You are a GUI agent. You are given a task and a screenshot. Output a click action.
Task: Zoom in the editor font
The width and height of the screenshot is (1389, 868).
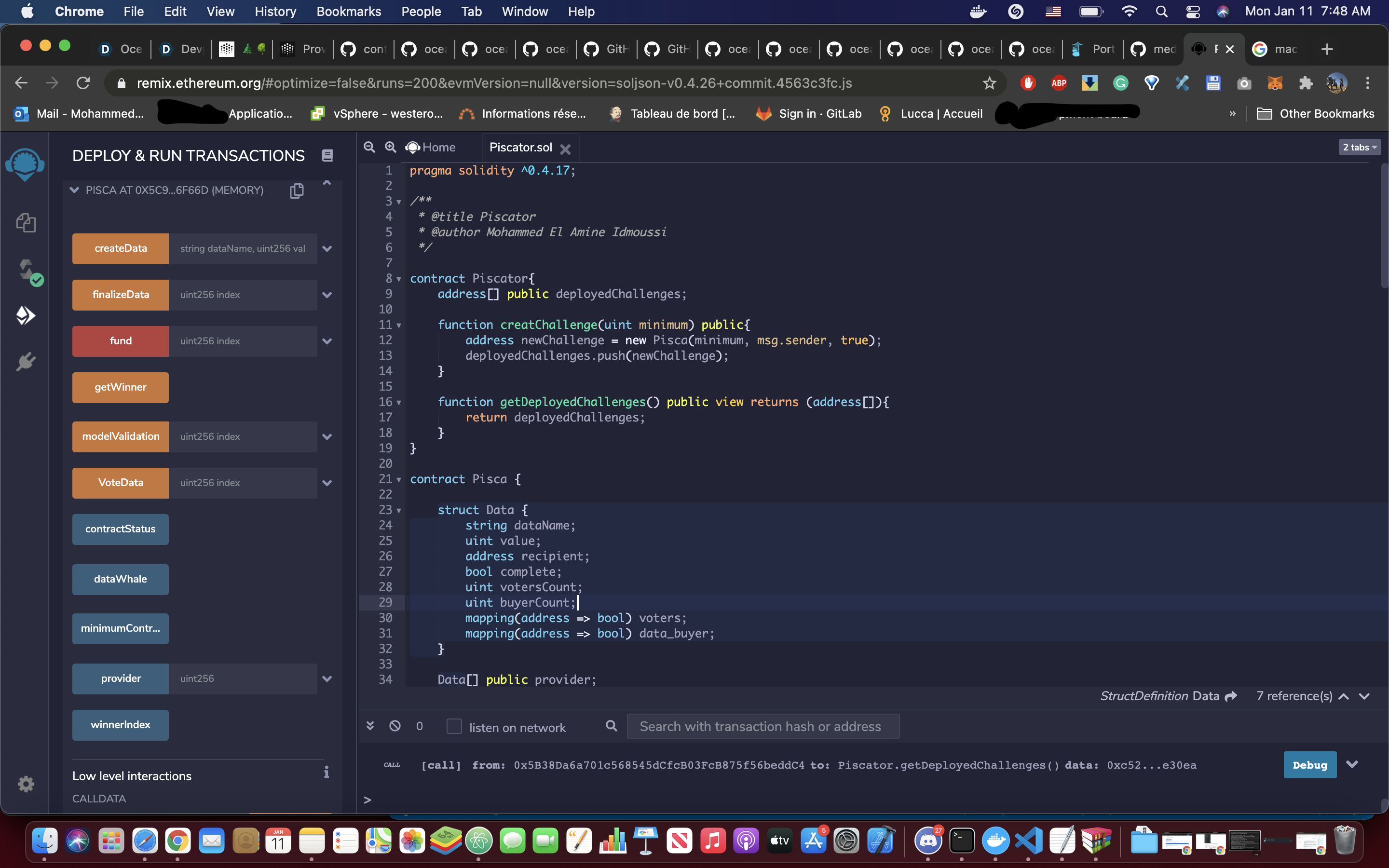[390, 148]
